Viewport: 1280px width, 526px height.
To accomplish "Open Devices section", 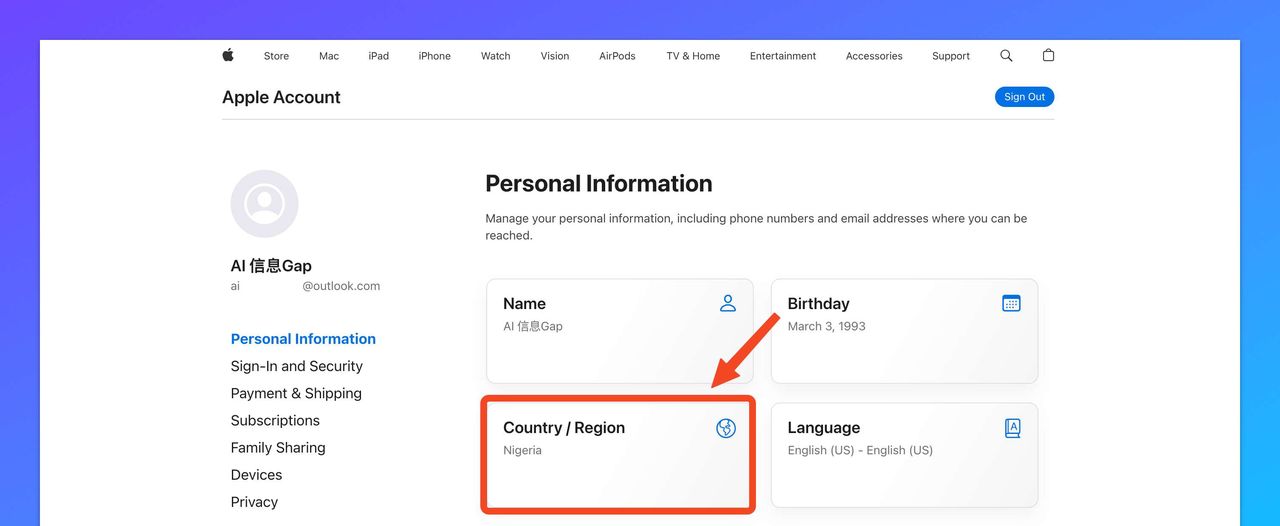I will click(256, 474).
